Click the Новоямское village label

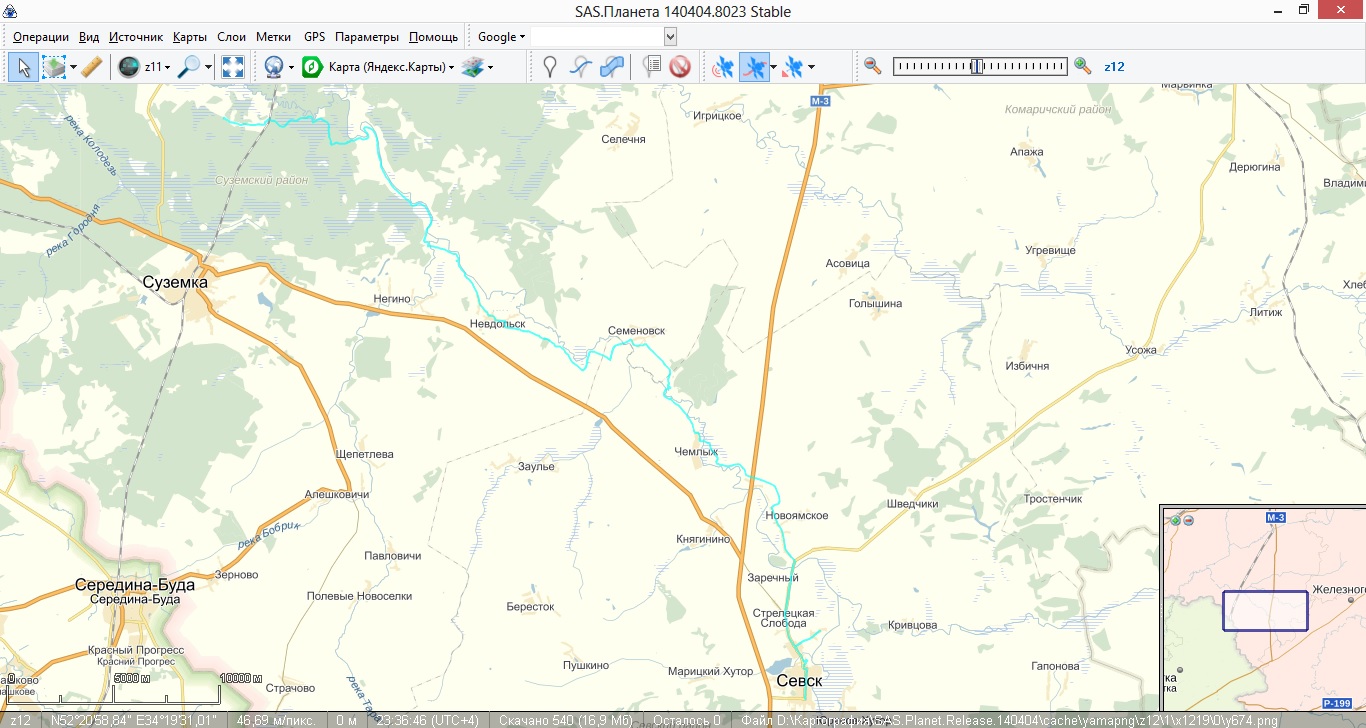pos(796,516)
